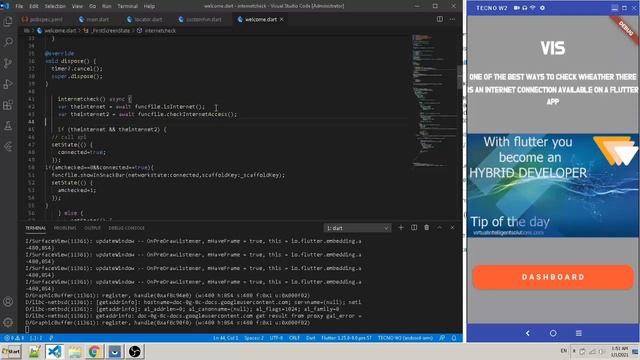Screen dimensions: 640x360
Task: Split the editor to the right
Action: coord(440,19)
